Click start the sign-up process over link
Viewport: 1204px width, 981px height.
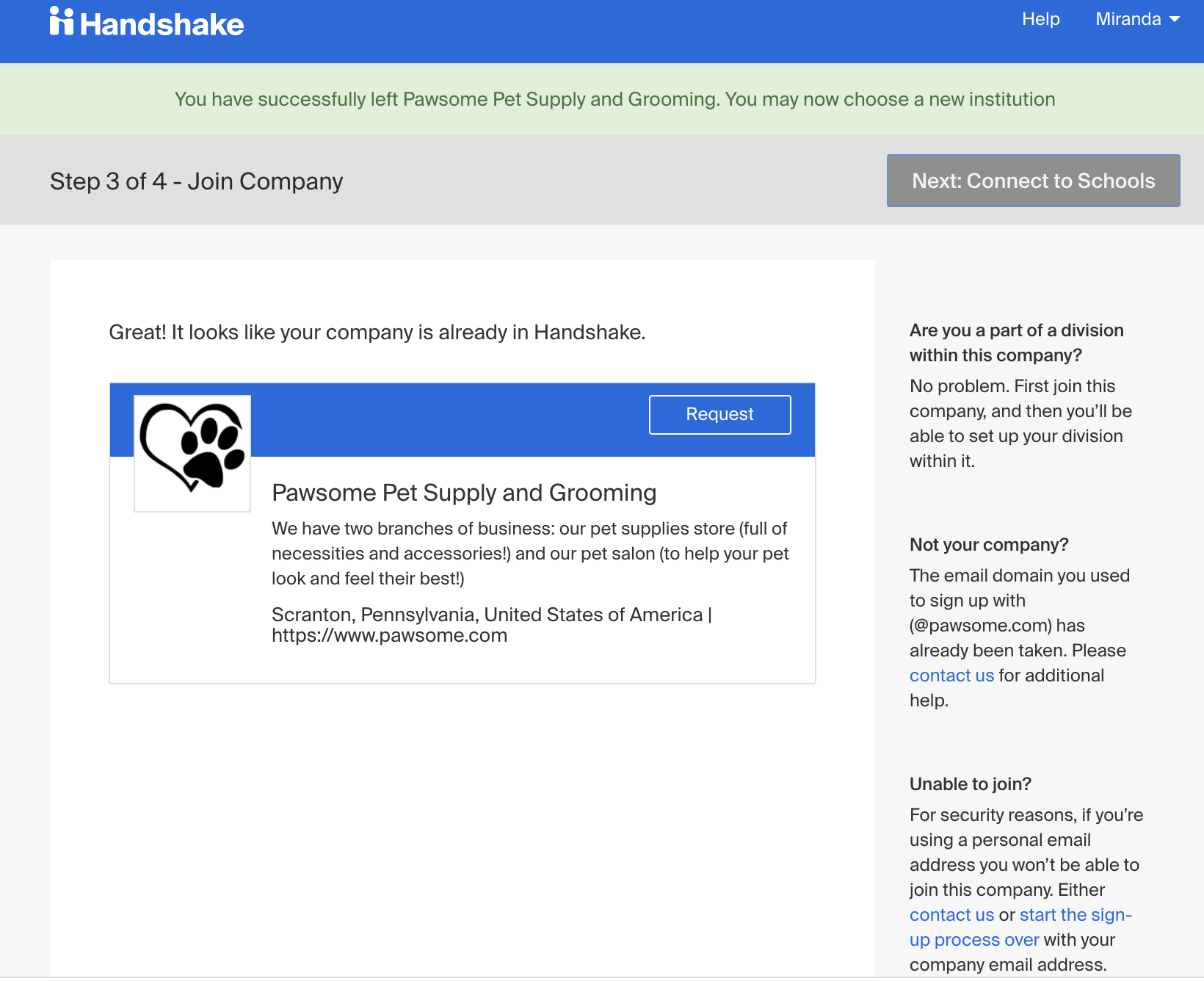click(x=1020, y=927)
